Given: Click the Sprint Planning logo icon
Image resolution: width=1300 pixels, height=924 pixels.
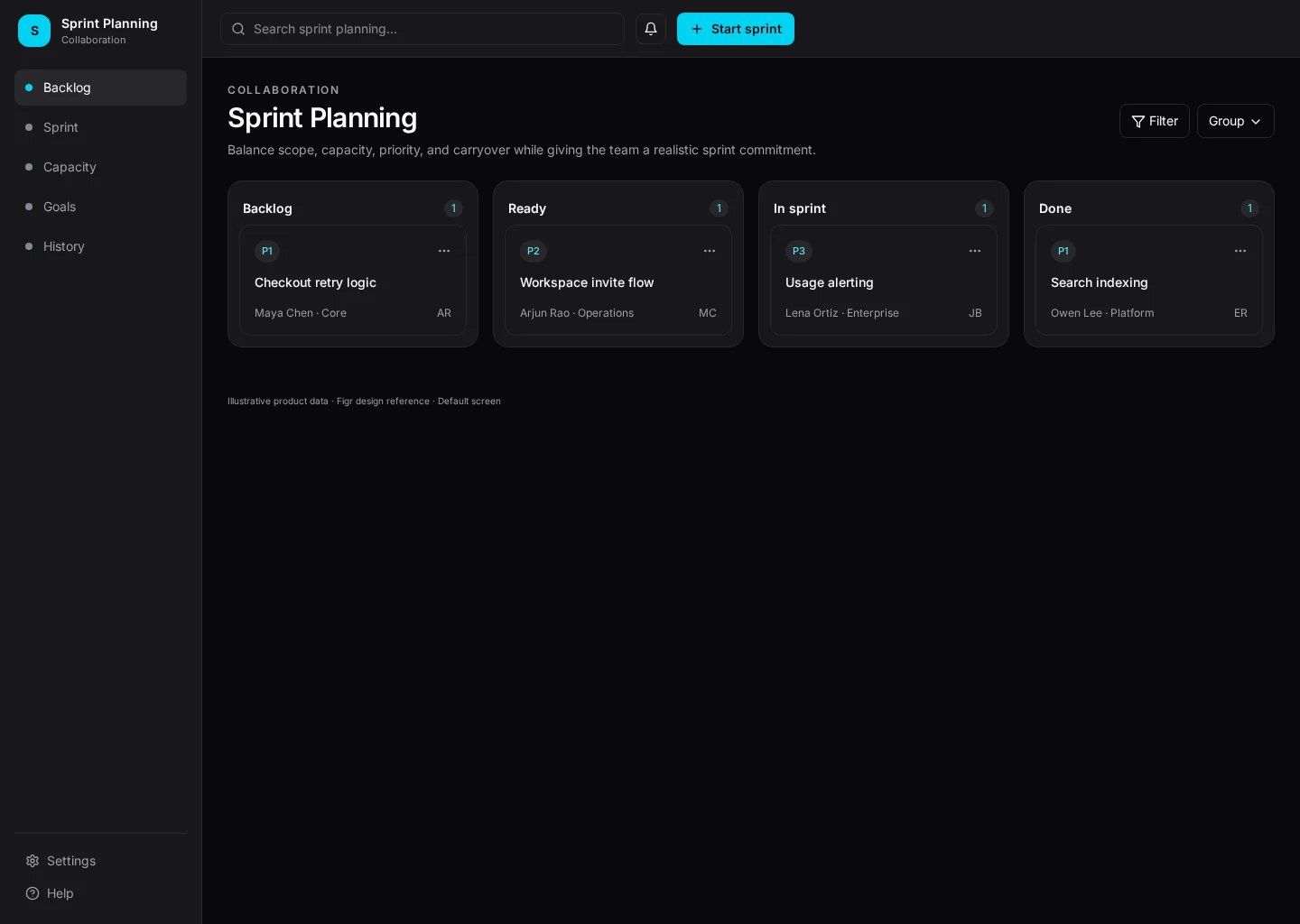Looking at the screenshot, I should pyautogui.click(x=34, y=31).
